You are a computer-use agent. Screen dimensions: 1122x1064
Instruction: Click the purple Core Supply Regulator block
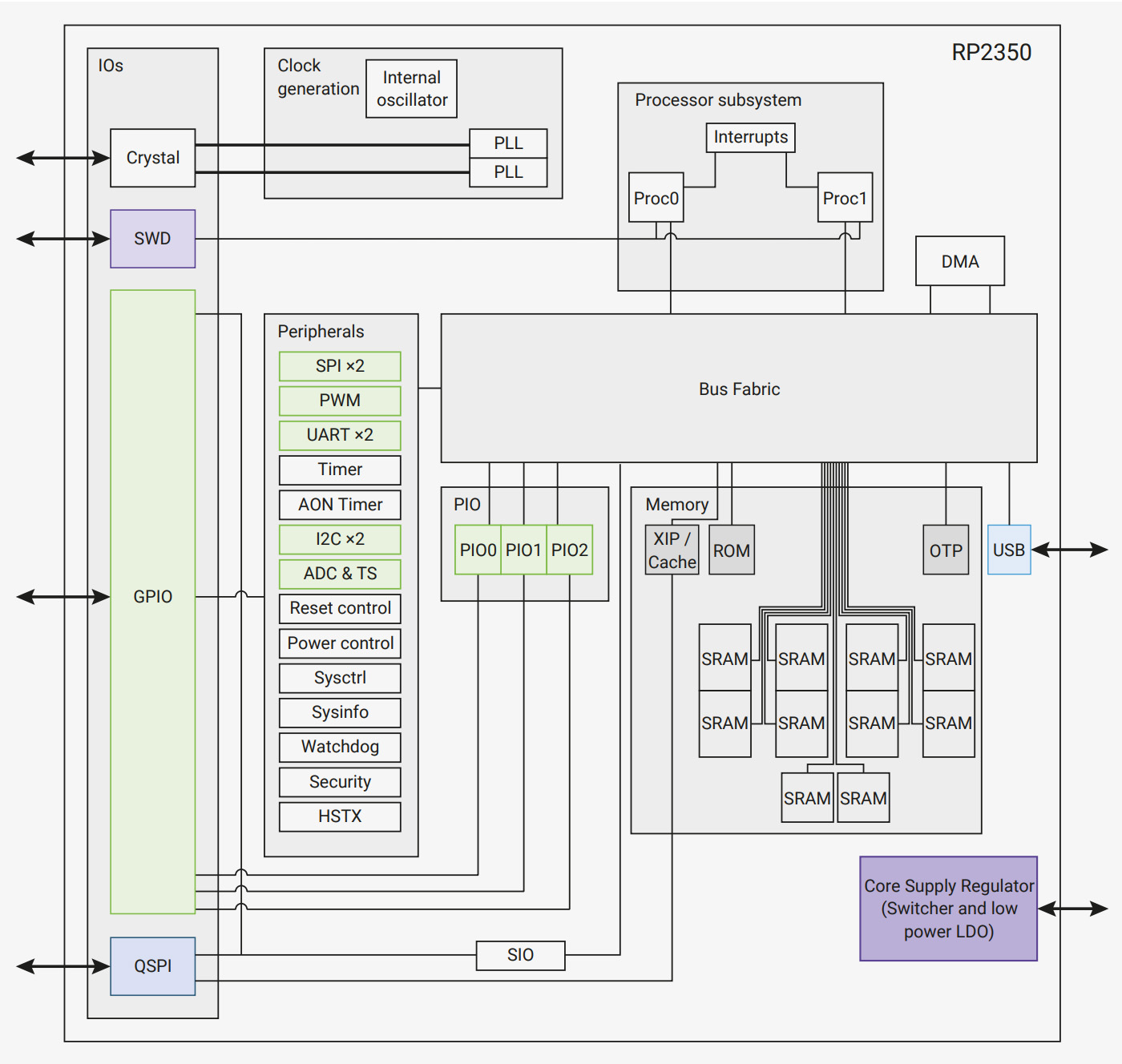click(x=949, y=909)
